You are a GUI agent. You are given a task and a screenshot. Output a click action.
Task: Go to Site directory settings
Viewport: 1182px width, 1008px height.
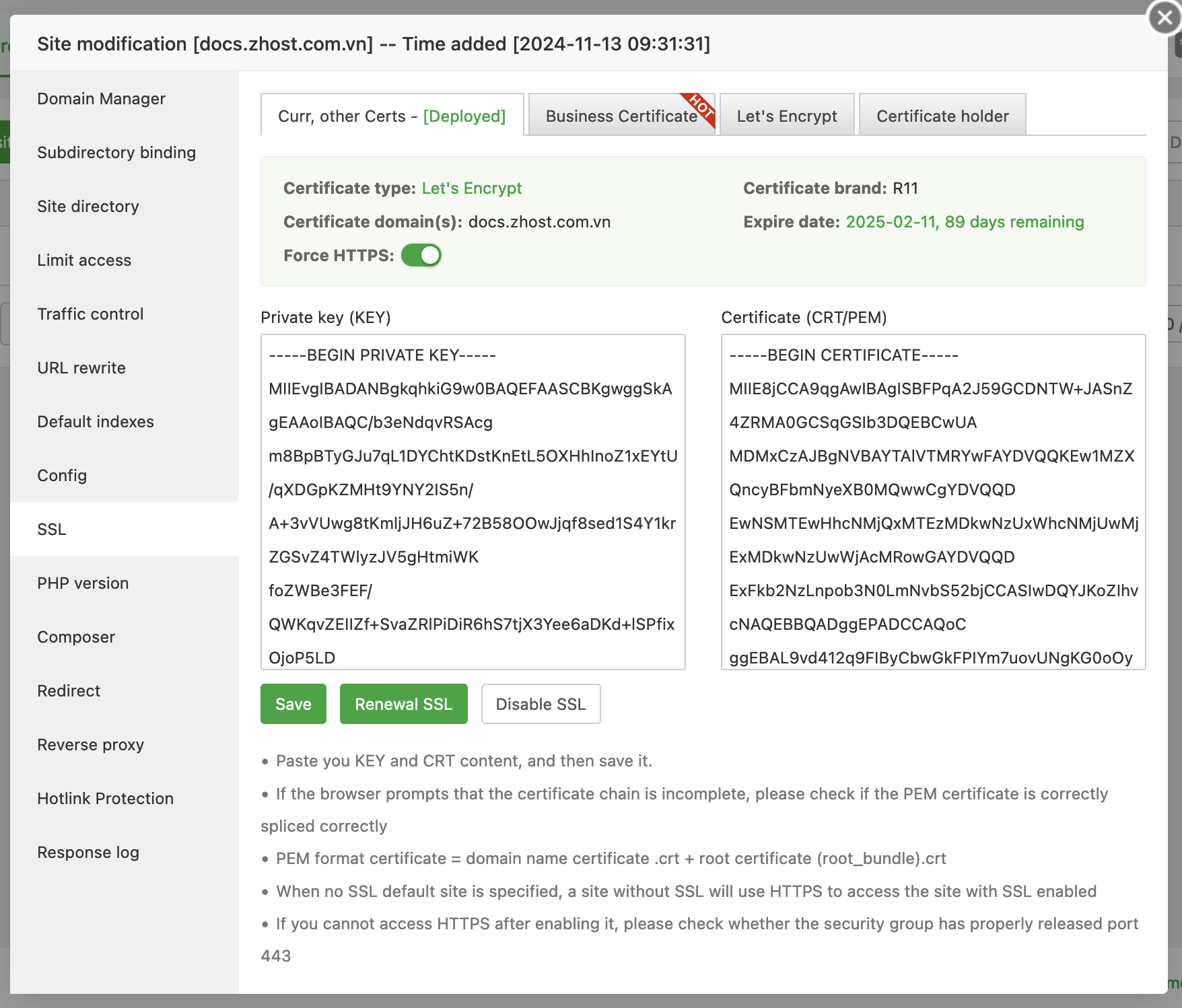(x=88, y=206)
